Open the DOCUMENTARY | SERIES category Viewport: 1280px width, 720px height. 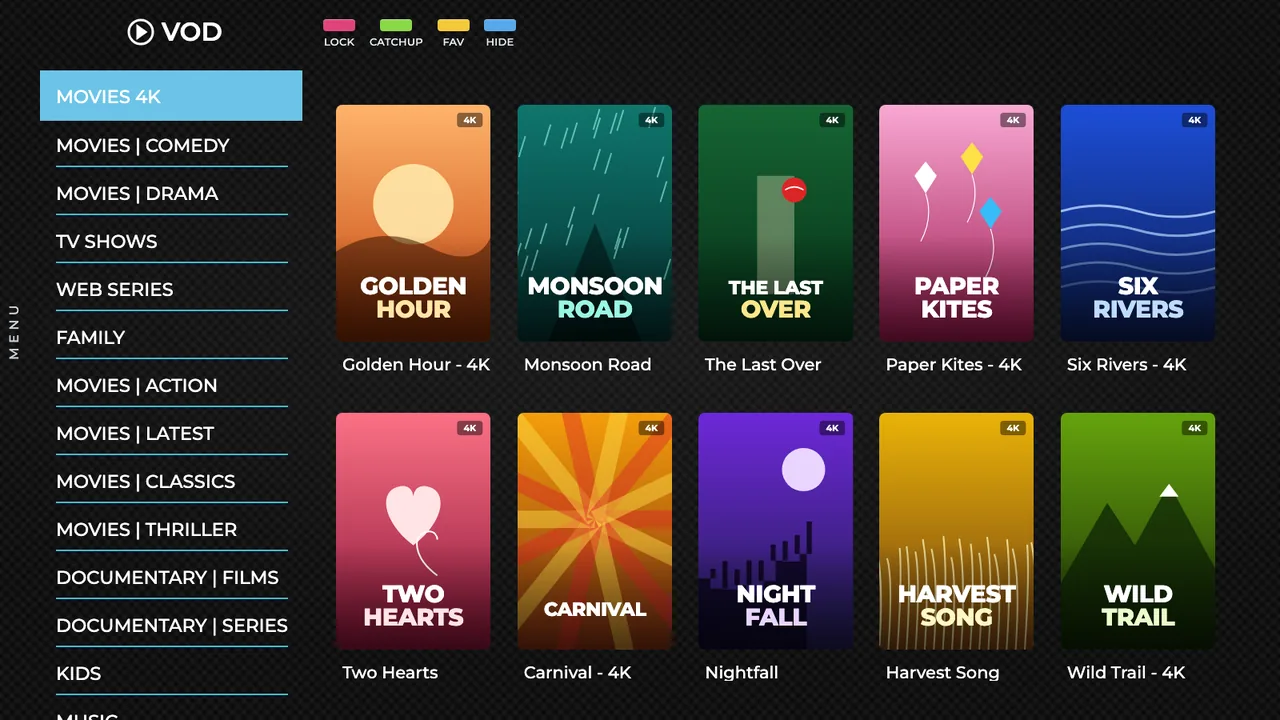[x=172, y=625]
